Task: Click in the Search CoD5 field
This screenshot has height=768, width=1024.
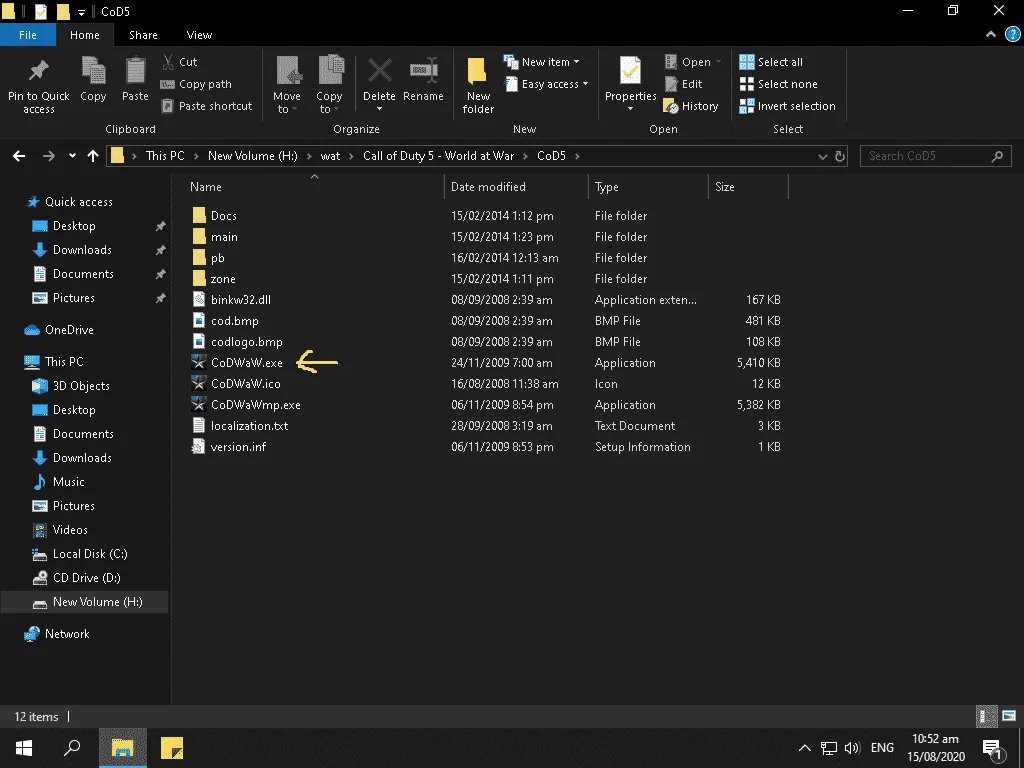Action: pyautogui.click(x=935, y=156)
